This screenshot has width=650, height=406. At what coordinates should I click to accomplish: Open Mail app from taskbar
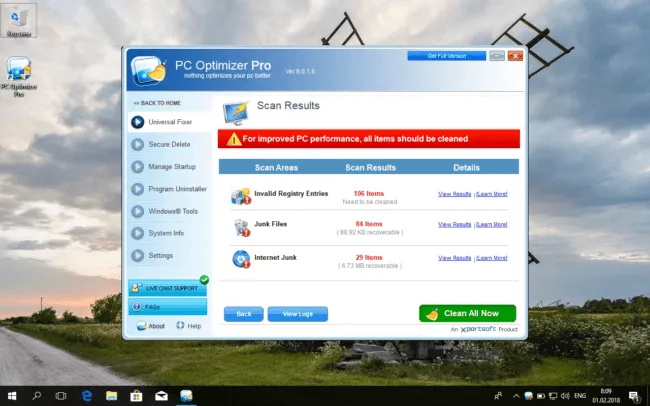(x=161, y=396)
